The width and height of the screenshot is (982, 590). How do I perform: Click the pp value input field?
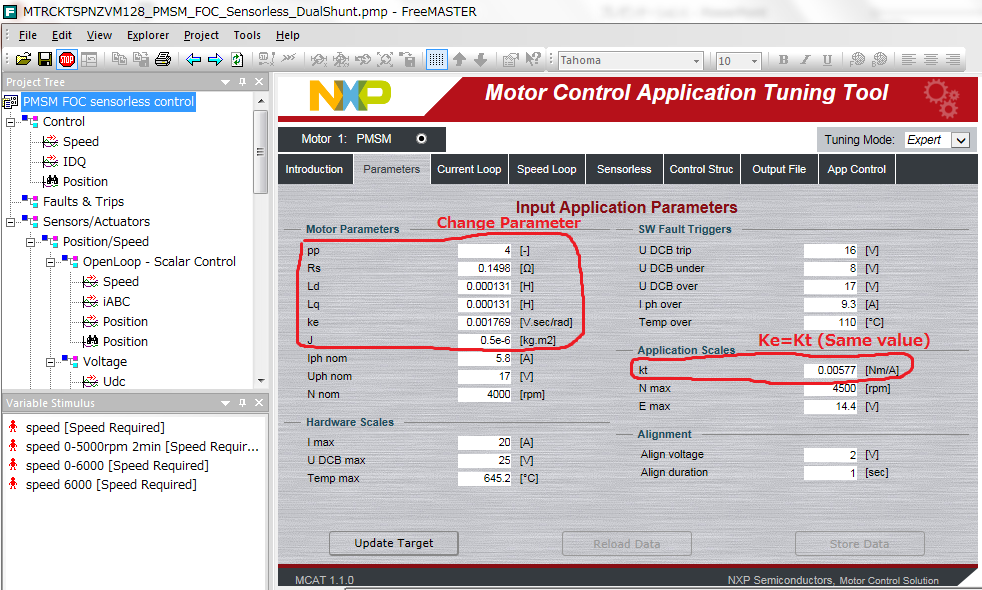[x=485, y=251]
